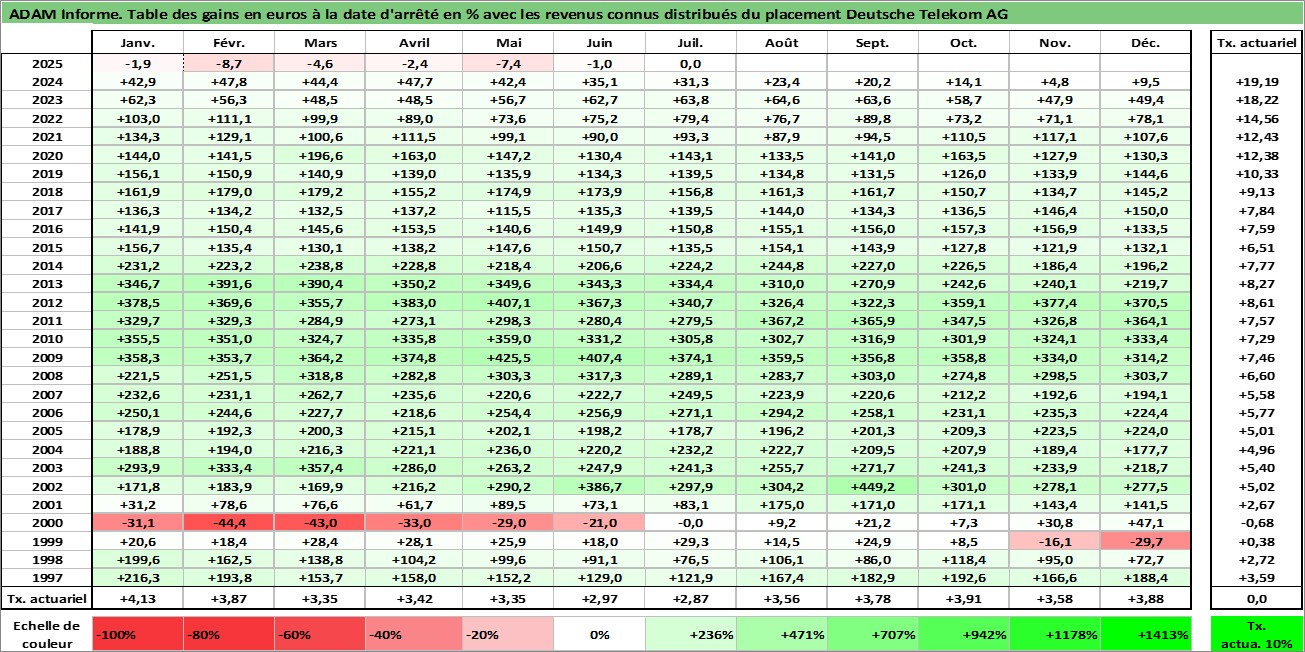Select the 2022 Févr. cell +111,1
1305x652 pixels.
point(229,119)
